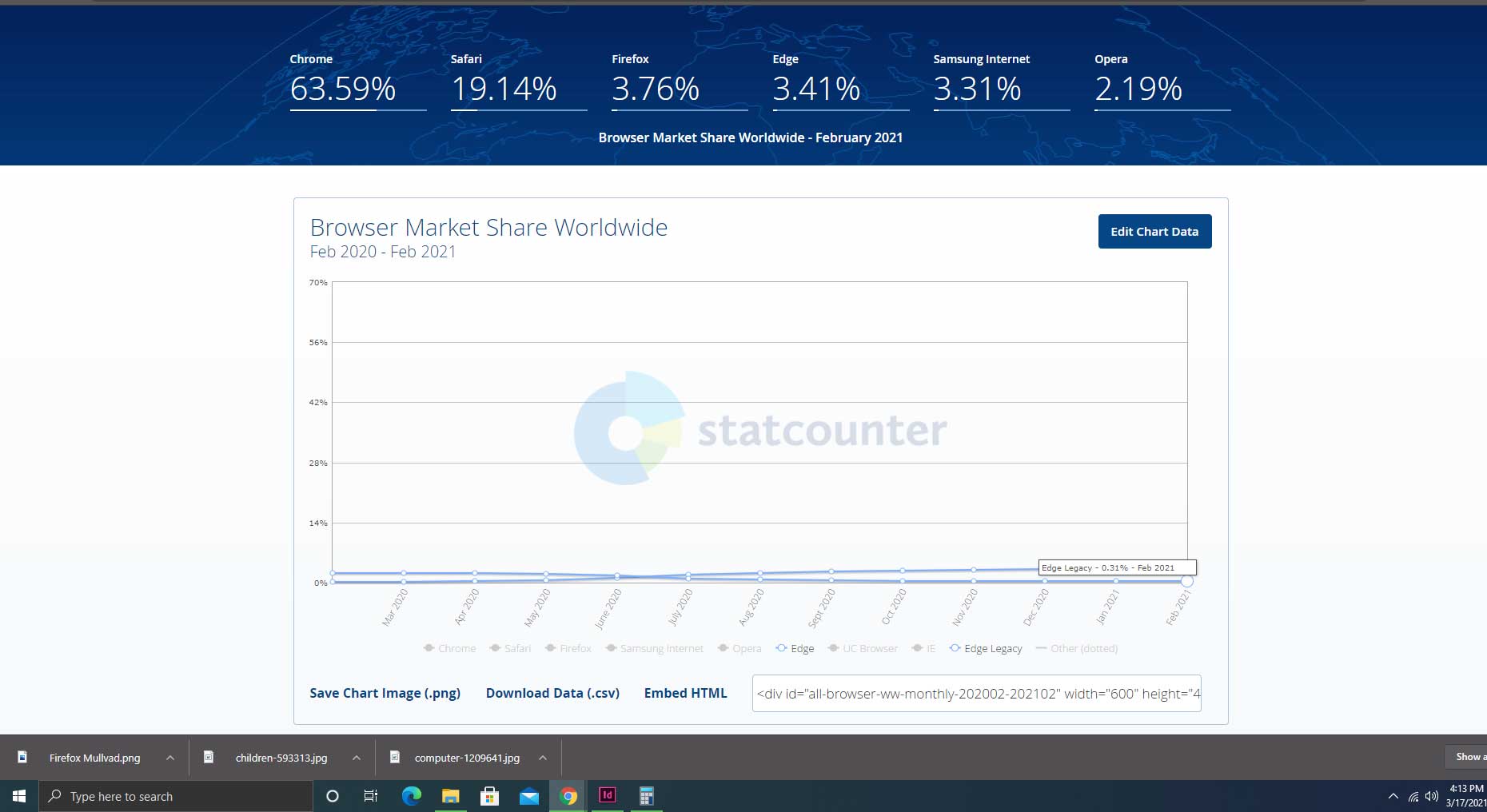The image size is (1487, 812).
Task: Click Chrome 63.59% statistic
Action: coord(358,82)
